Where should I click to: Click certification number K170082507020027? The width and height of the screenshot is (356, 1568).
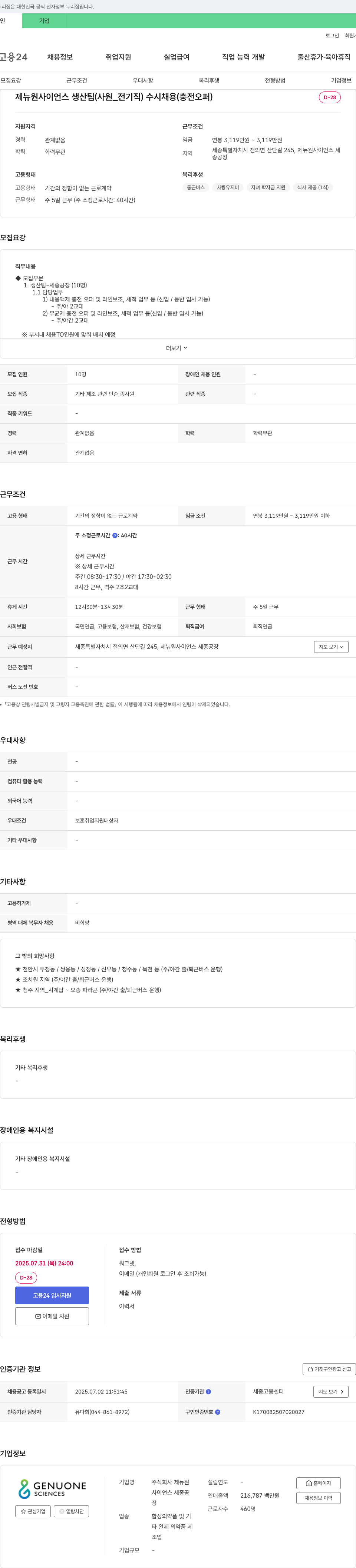click(278, 1412)
